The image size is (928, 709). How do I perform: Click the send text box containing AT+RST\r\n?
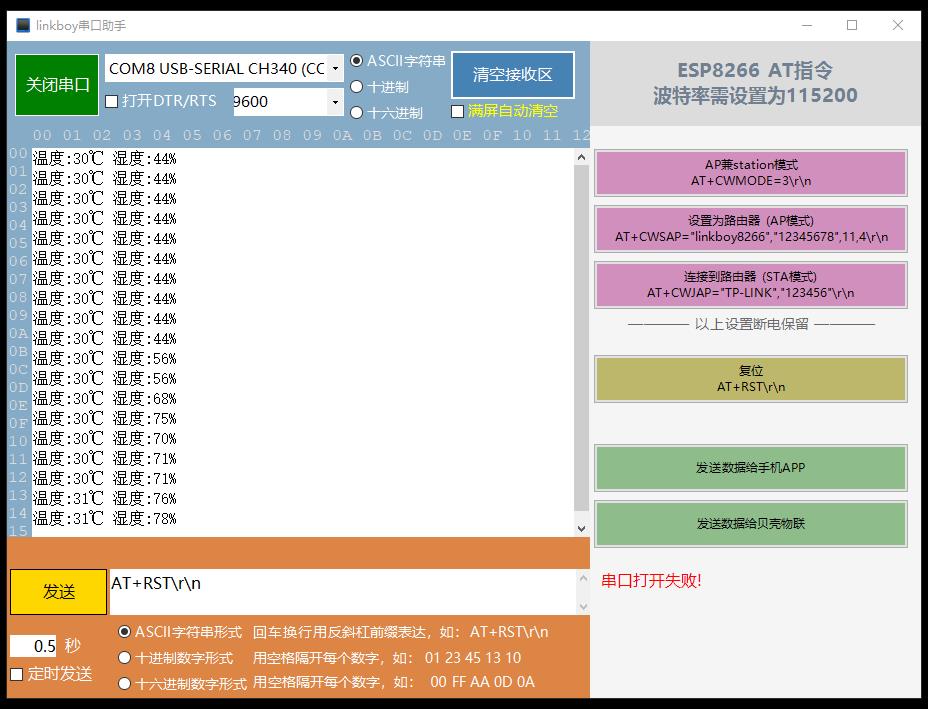click(x=342, y=592)
